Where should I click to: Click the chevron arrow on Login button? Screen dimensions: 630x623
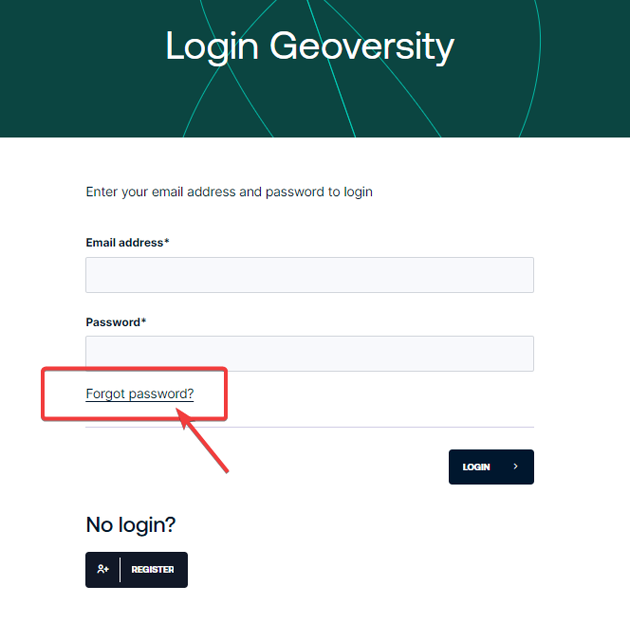[515, 467]
